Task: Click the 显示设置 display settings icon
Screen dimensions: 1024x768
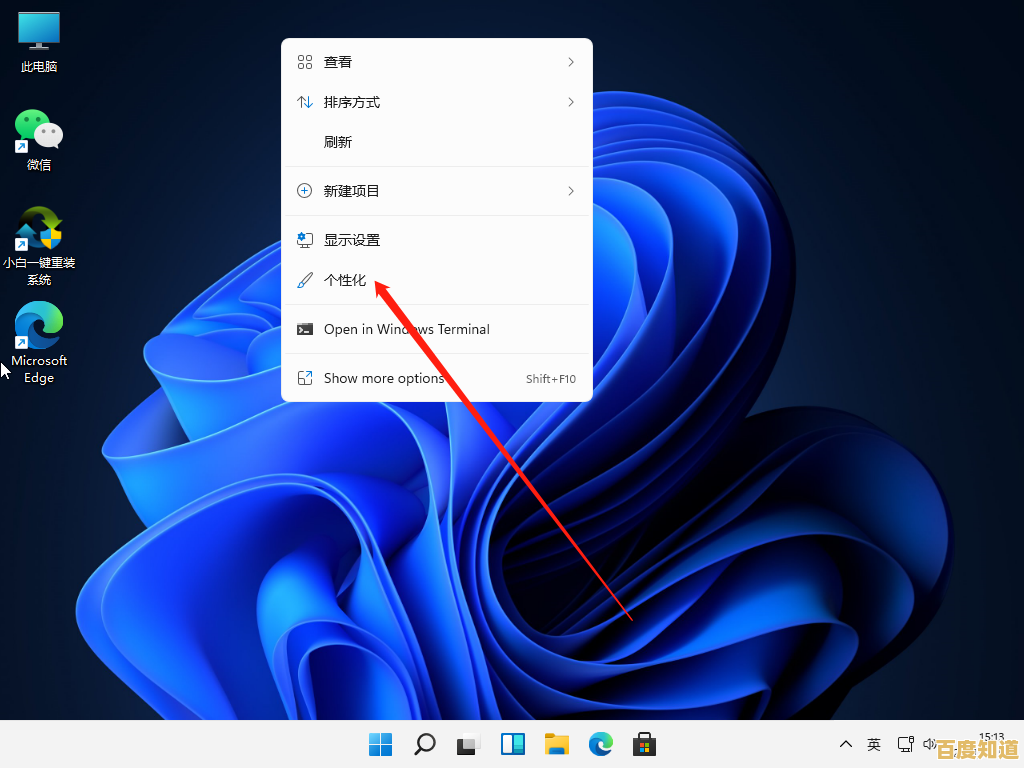Action: [304, 240]
